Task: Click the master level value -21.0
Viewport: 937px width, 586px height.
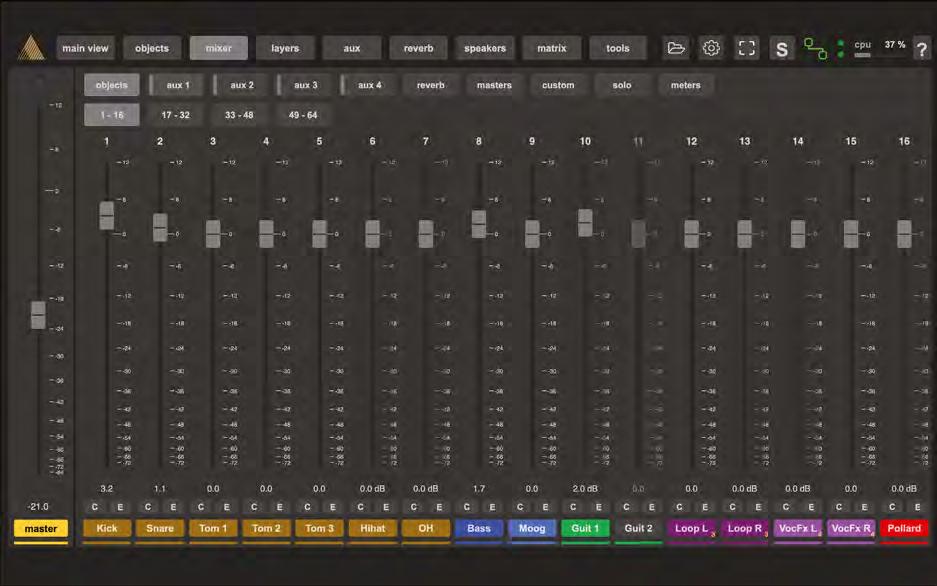Action: pyautogui.click(x=38, y=507)
